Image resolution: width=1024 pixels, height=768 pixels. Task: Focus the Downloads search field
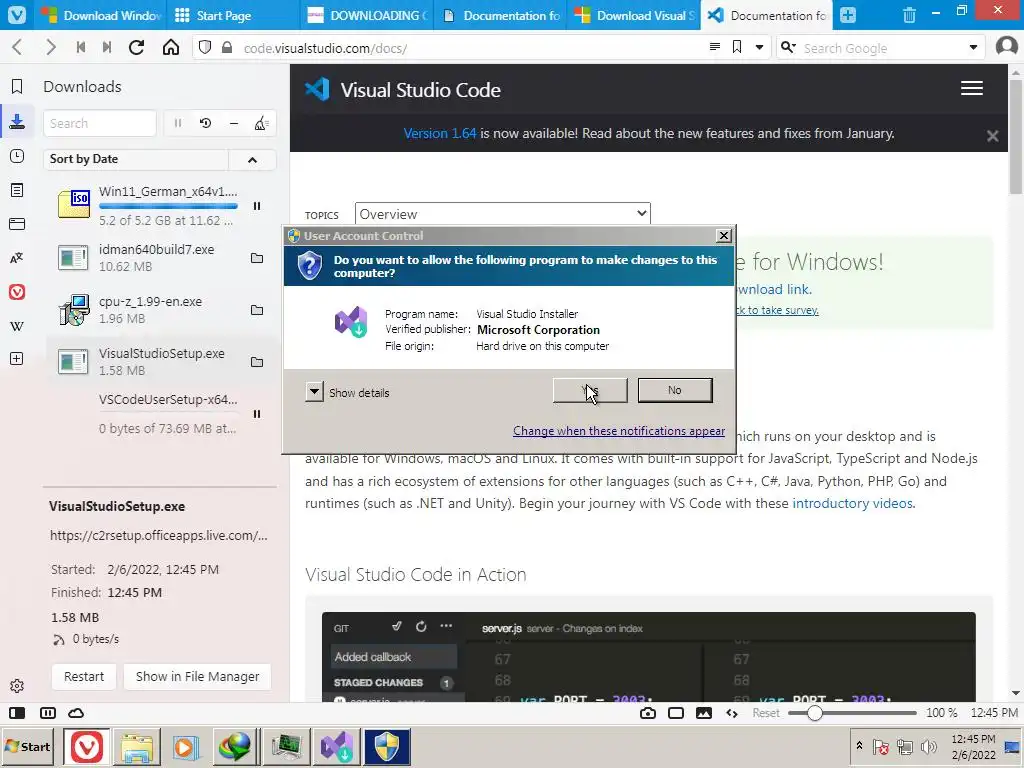[99, 123]
